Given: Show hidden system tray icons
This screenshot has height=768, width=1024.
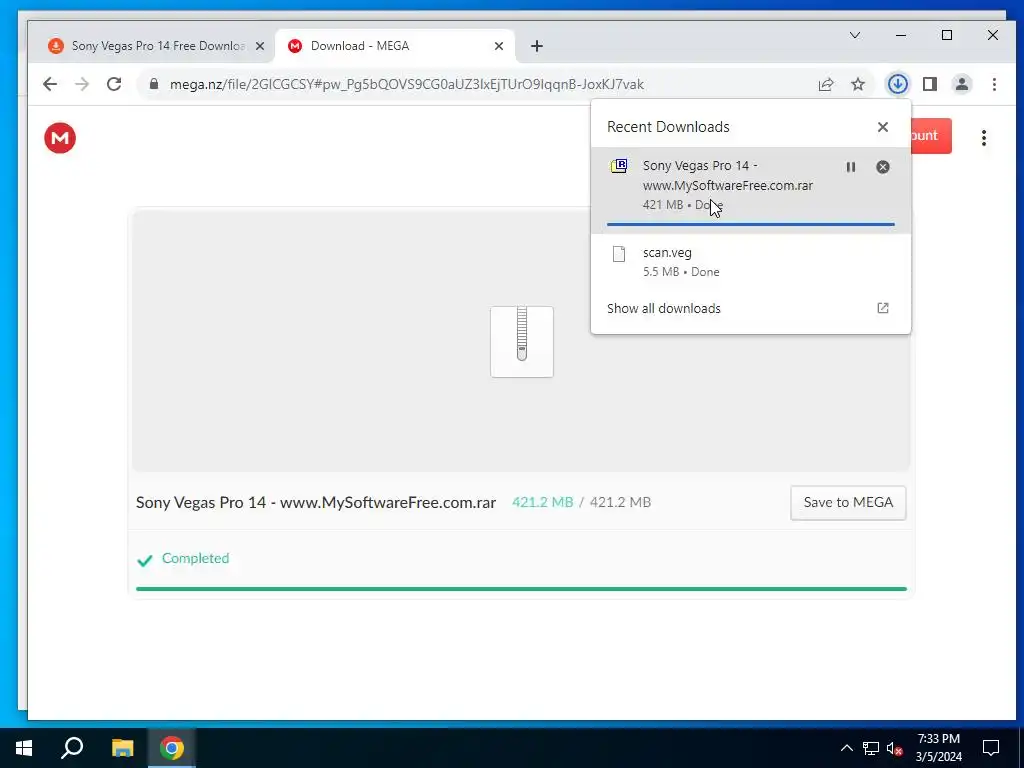Looking at the screenshot, I should [846, 748].
